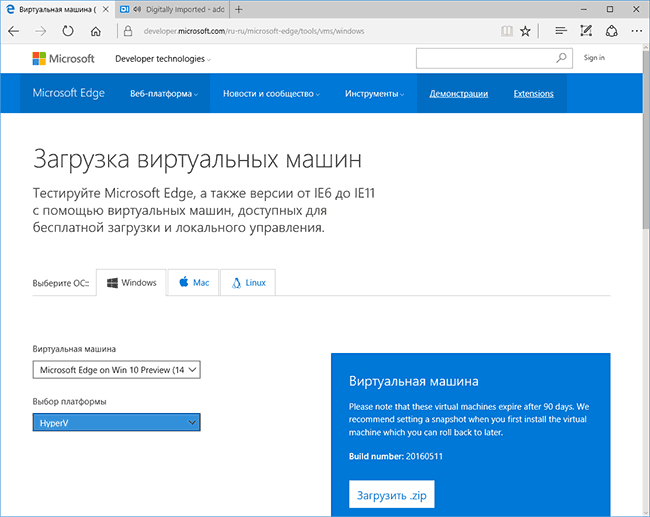Expand the Веб-платформа menu
The image size is (650, 517).
[x=164, y=94]
